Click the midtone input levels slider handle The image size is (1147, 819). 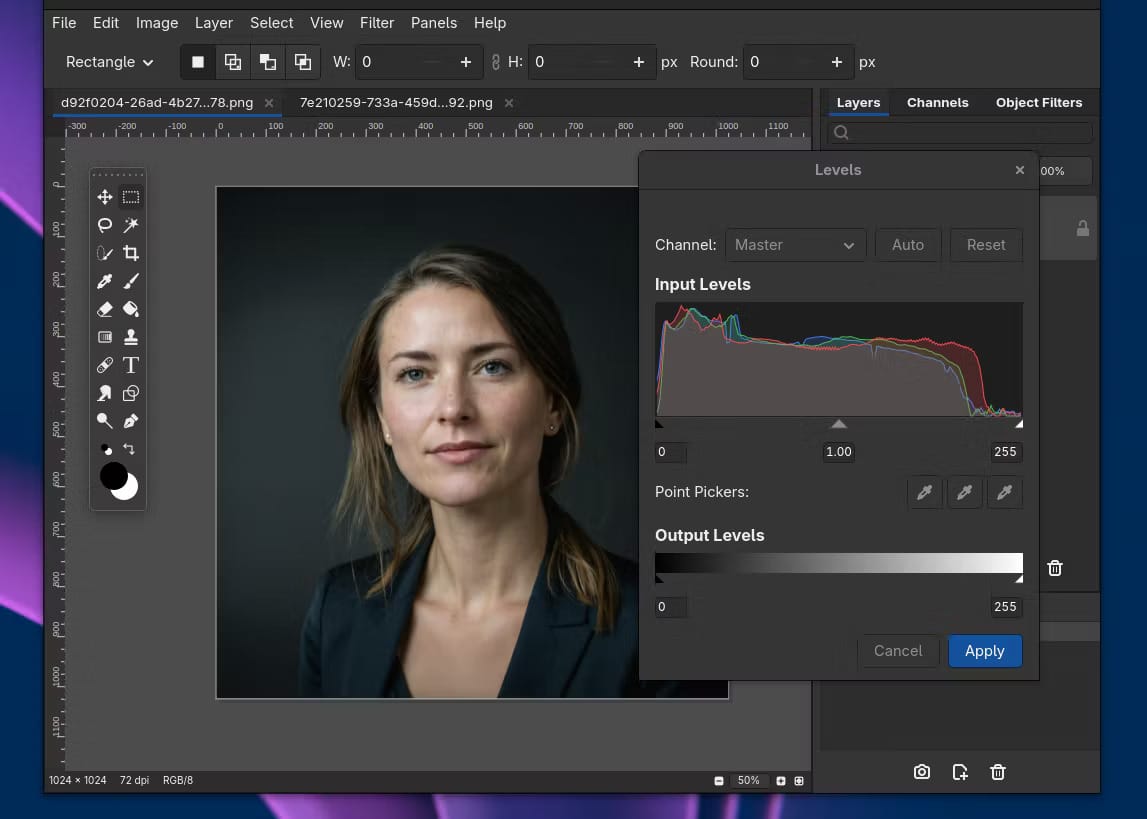839,424
